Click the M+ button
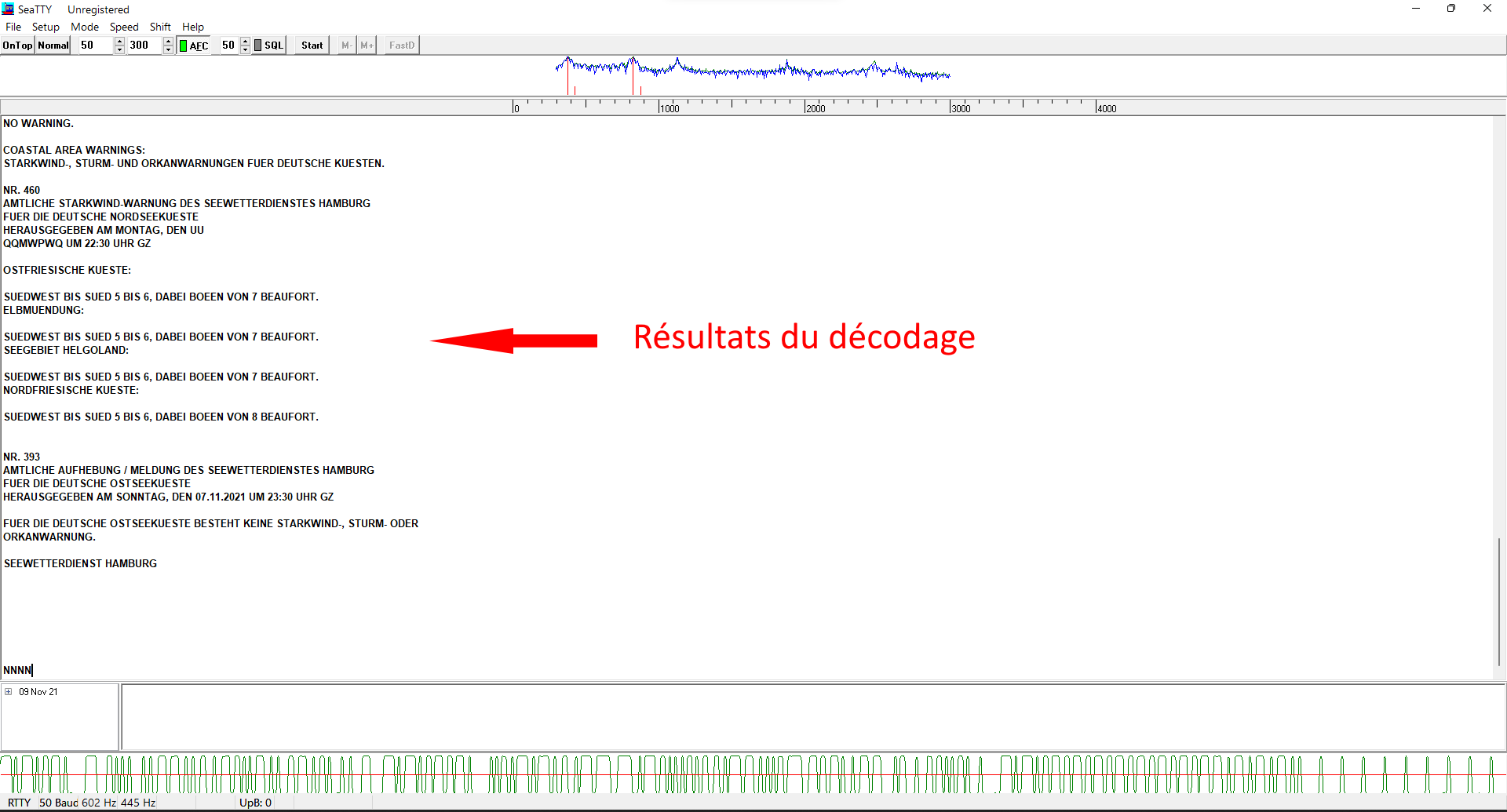 click(367, 46)
